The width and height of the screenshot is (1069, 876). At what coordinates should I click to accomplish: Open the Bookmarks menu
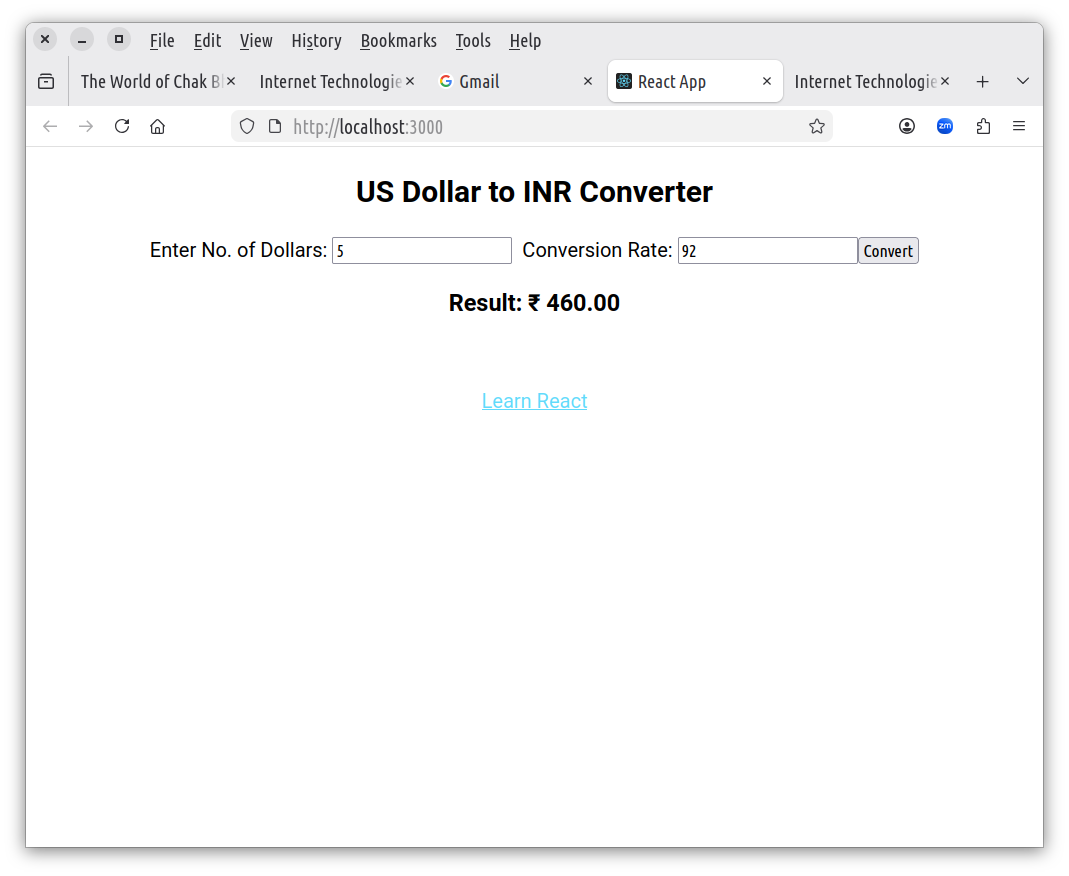(x=398, y=41)
